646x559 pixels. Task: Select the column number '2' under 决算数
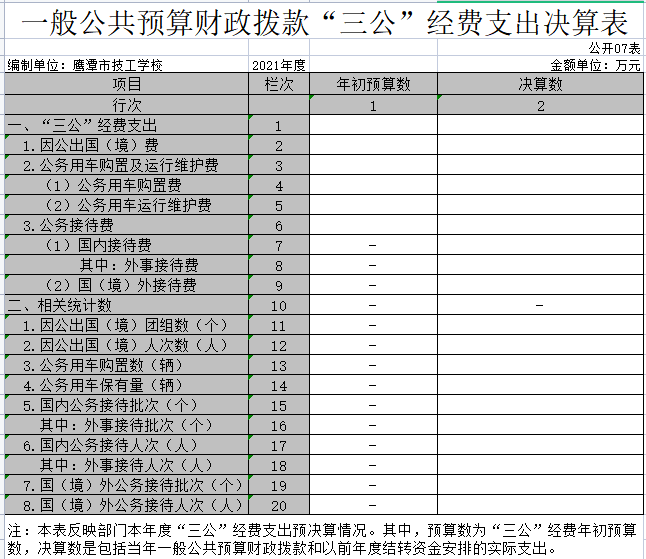click(540, 105)
